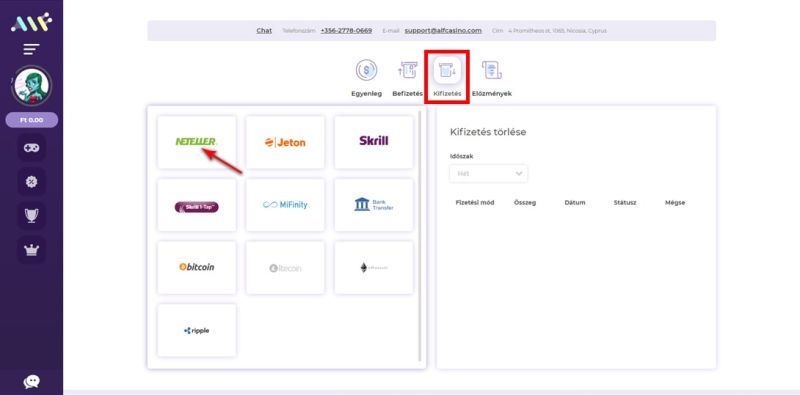Open the VIP crown icon
Screen dimensions: 800x395
32,250
